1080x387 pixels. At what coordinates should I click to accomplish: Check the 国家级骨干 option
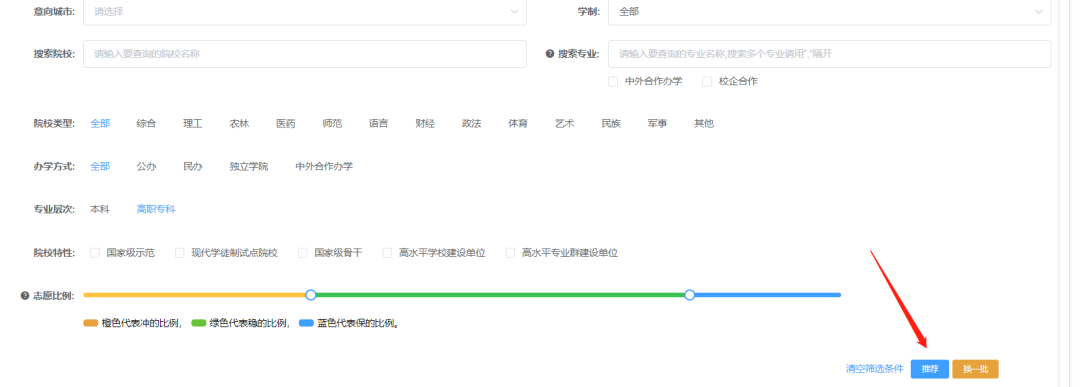pyautogui.click(x=302, y=253)
